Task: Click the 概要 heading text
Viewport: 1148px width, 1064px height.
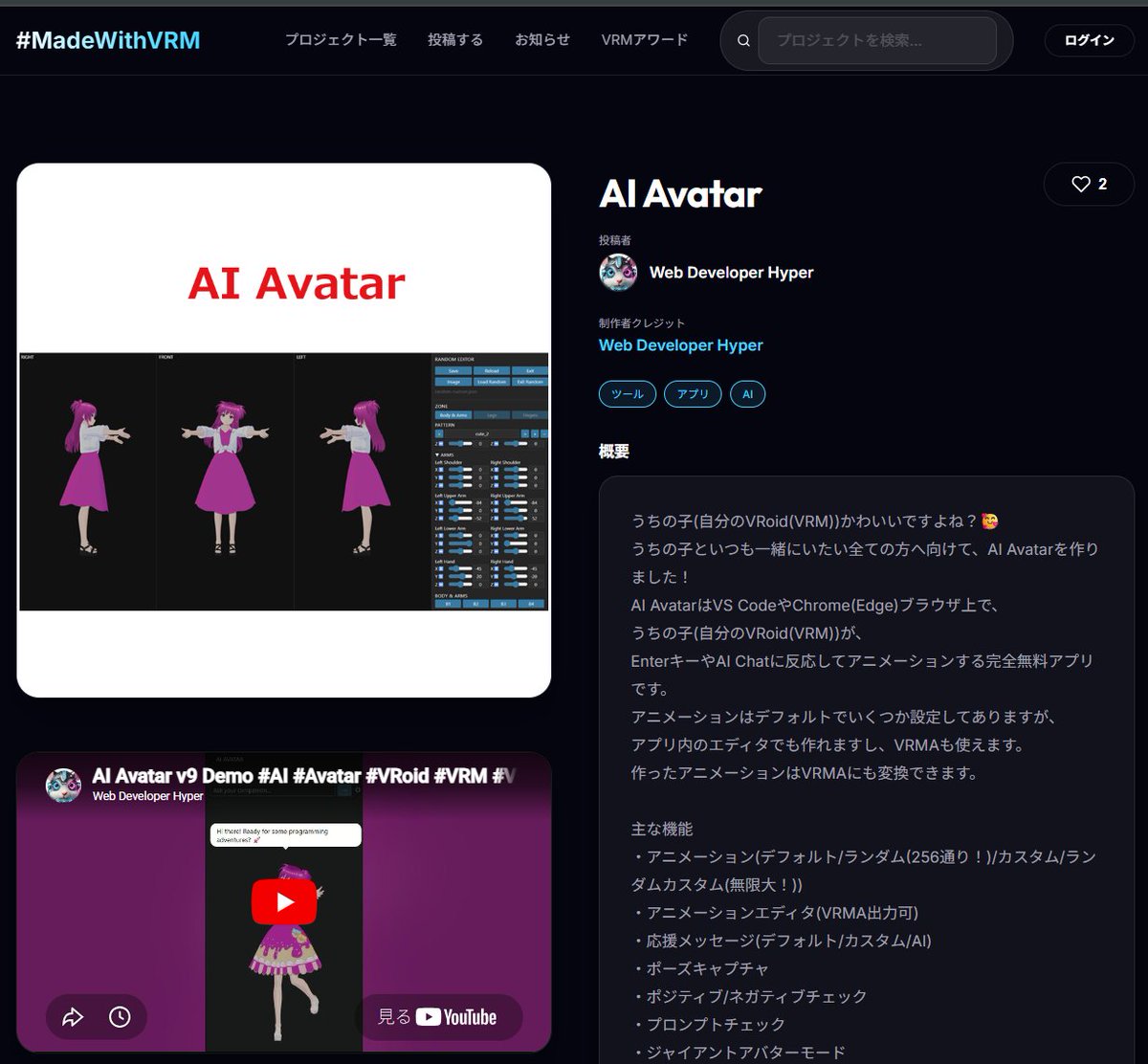Action: 614,452
